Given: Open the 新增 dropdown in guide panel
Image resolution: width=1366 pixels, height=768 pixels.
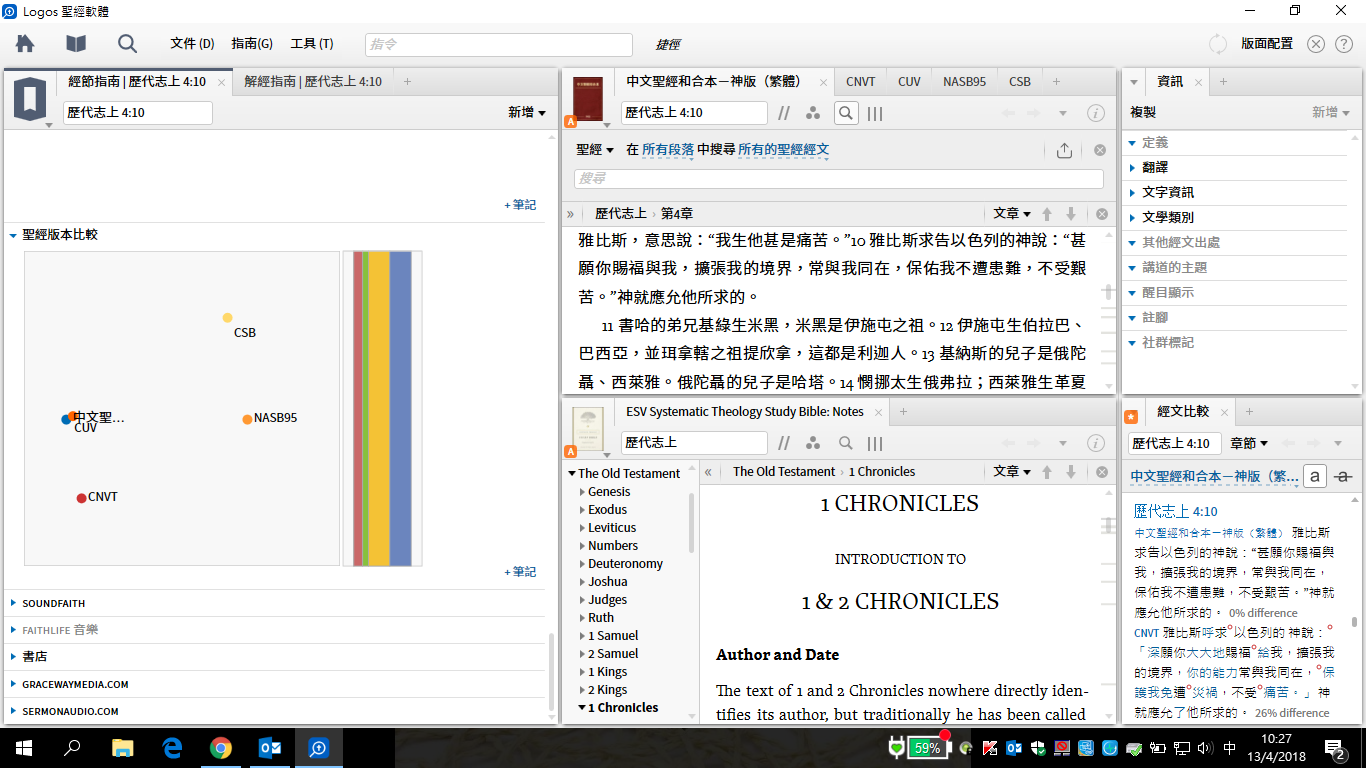Looking at the screenshot, I should coord(527,113).
